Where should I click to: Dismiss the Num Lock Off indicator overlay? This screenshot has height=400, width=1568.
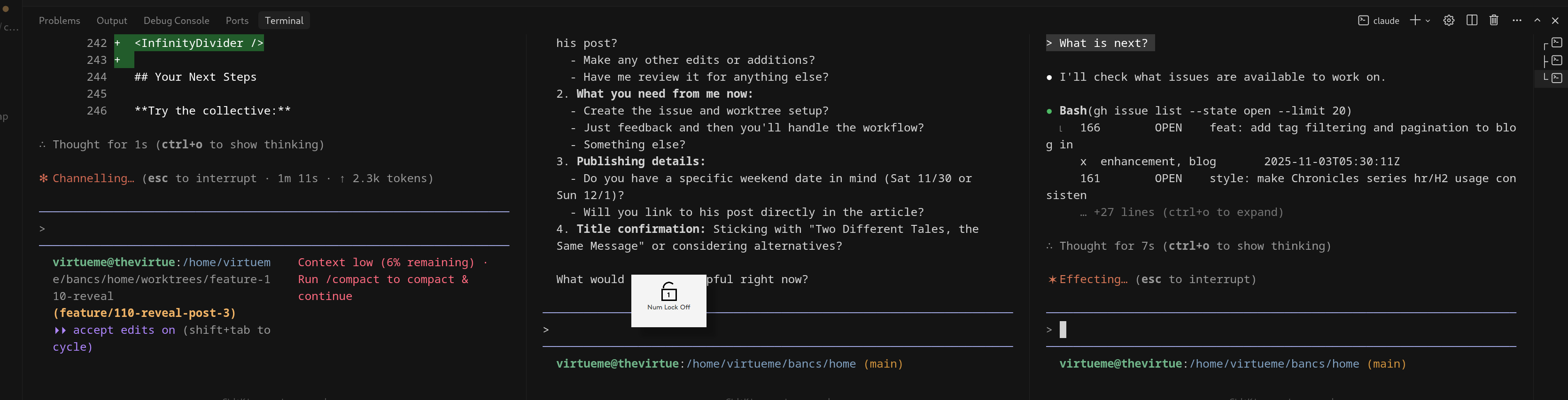pos(668,300)
